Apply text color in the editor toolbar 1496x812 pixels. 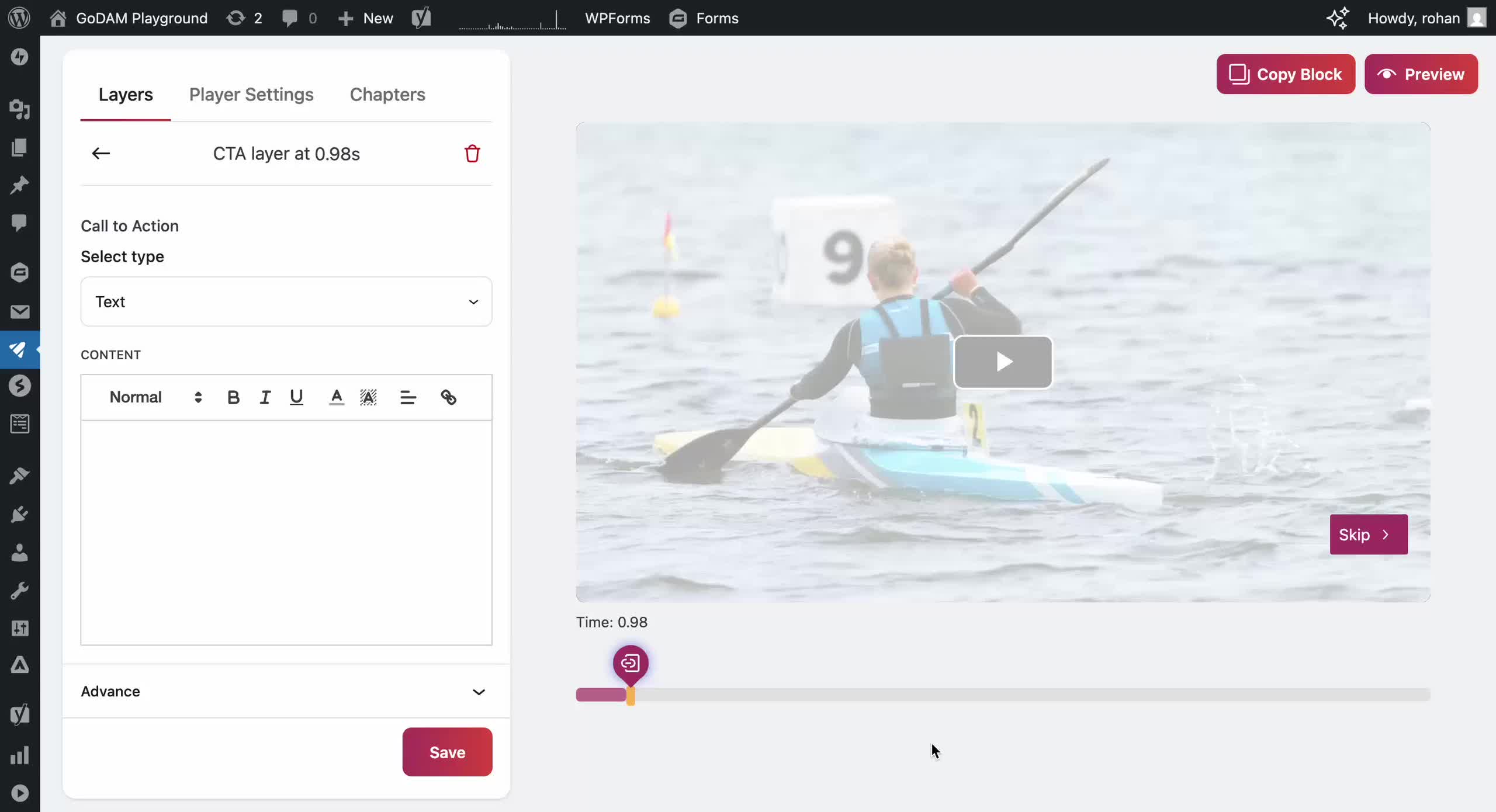(337, 397)
